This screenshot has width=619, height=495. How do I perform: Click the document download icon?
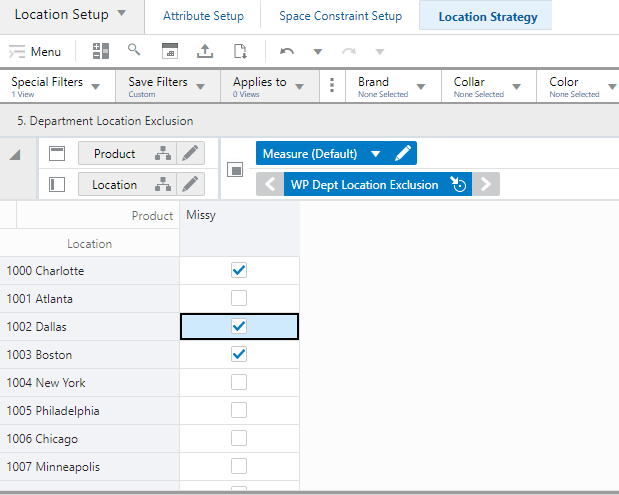click(240, 51)
